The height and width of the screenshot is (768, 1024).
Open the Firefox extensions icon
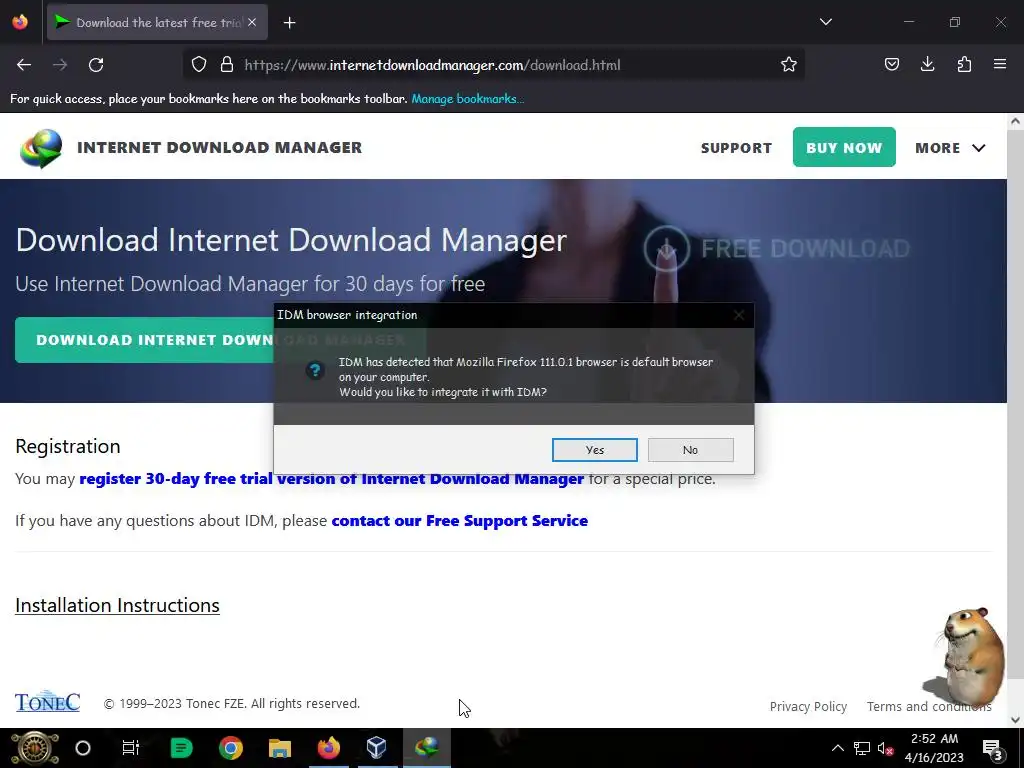pos(964,65)
